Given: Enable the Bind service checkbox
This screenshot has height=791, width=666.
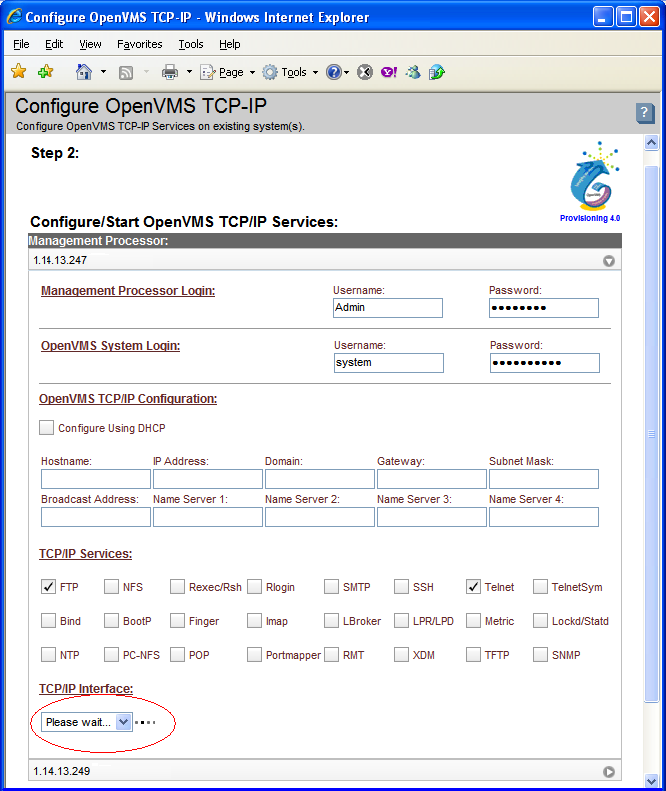Looking at the screenshot, I should tap(48, 620).
